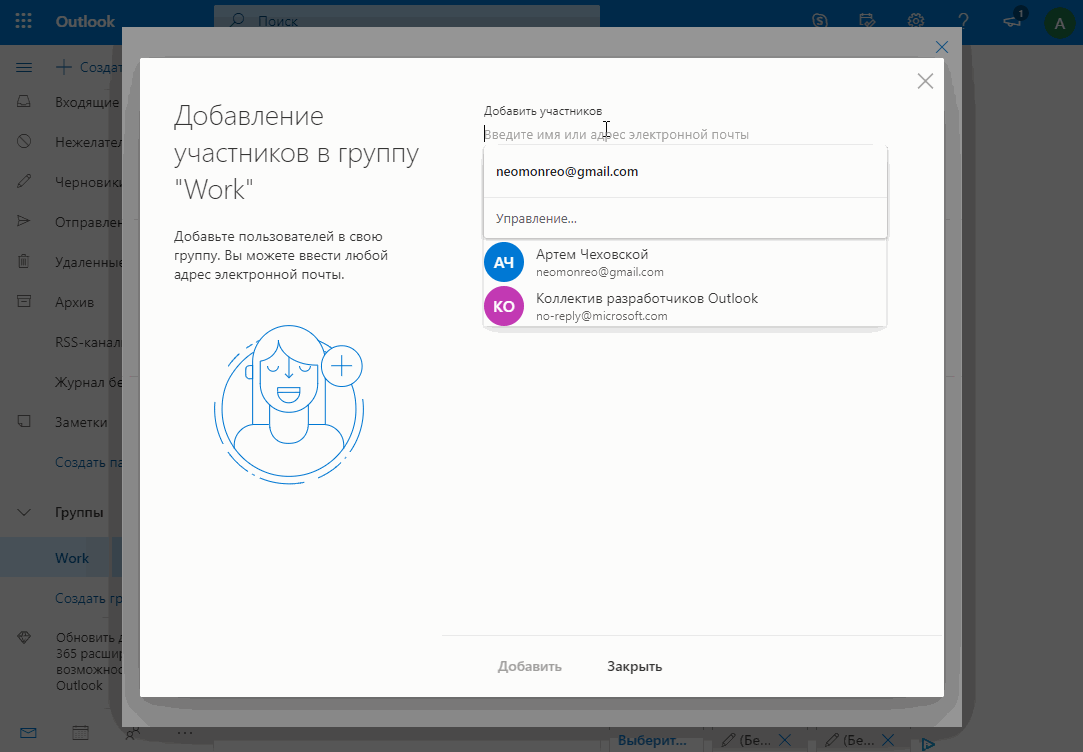Click the diamond upgrade icon

(x=23, y=637)
